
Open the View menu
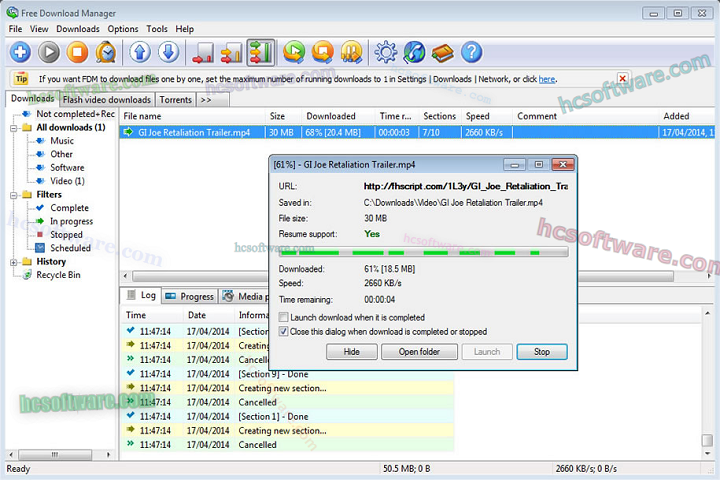tap(39, 29)
